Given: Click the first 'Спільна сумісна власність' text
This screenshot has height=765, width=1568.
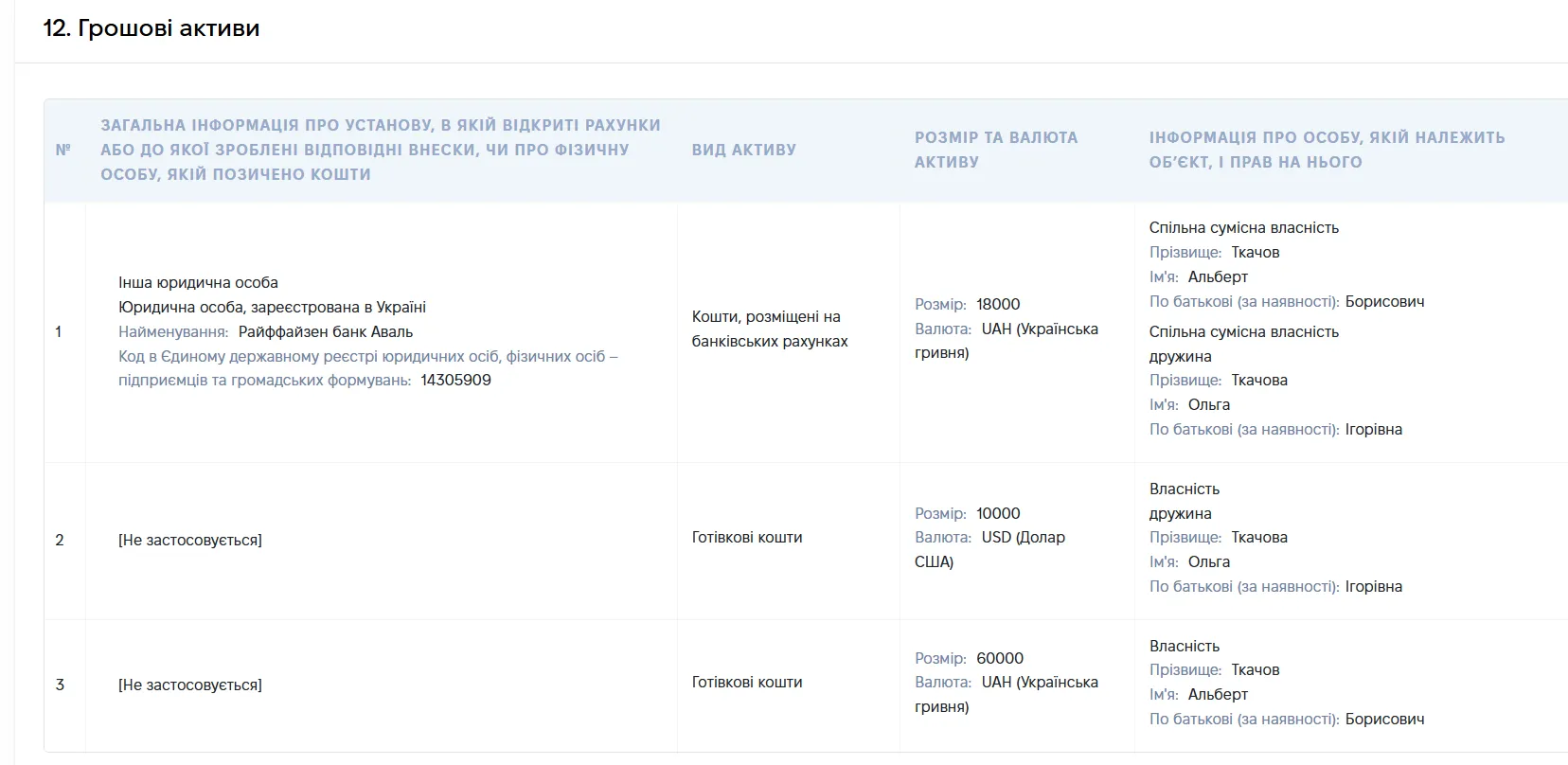Looking at the screenshot, I should point(1244,227).
